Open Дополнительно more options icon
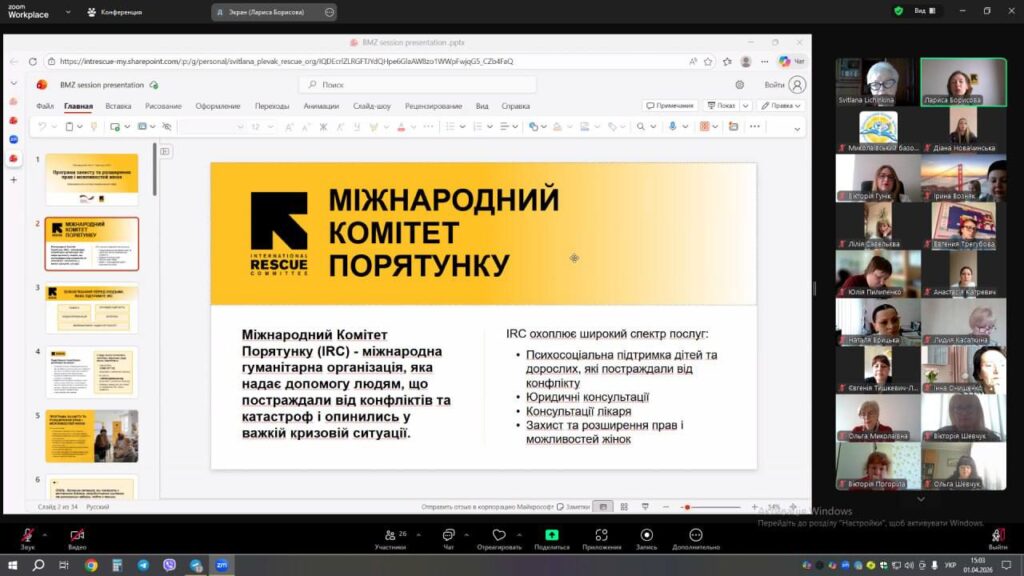Viewport: 1024px width, 576px height. click(x=695, y=536)
